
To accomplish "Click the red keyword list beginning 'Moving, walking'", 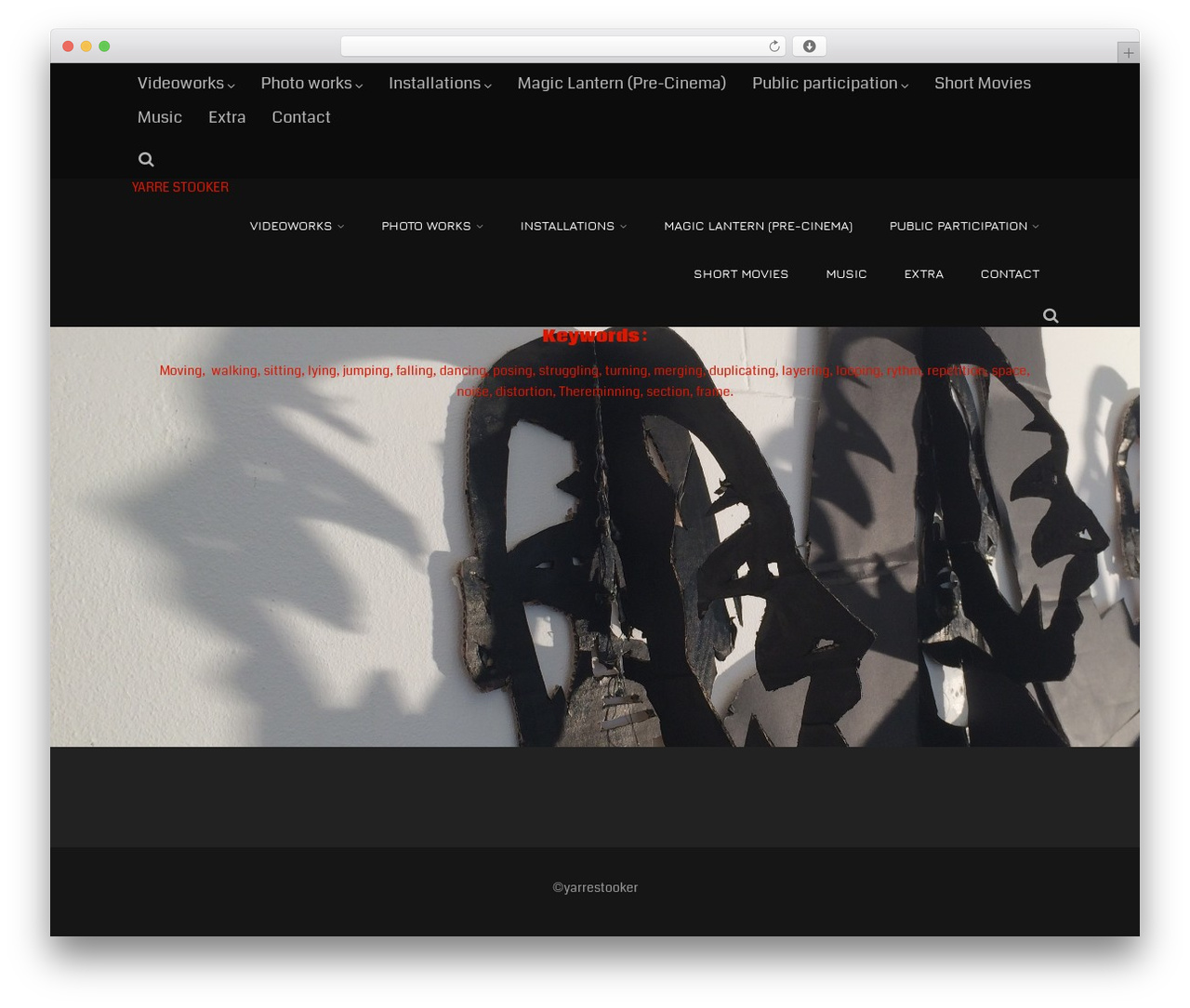I will point(595,381).
